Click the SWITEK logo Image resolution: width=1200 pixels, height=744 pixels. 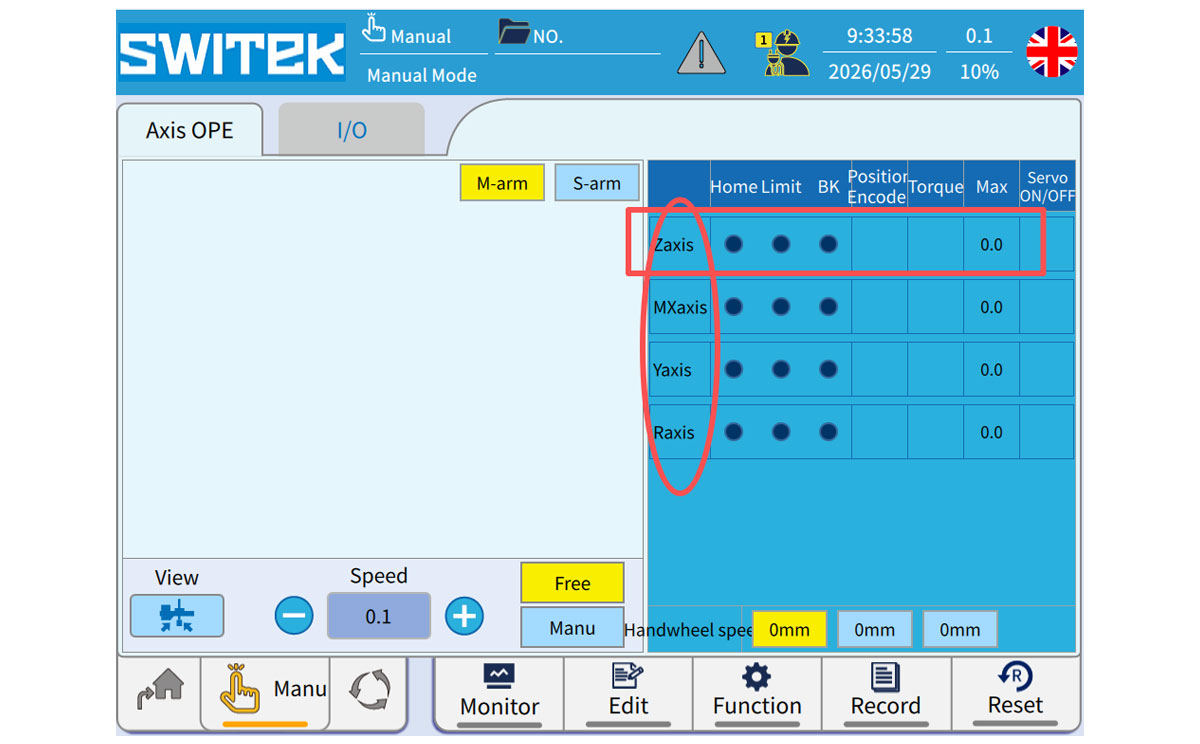(232, 53)
